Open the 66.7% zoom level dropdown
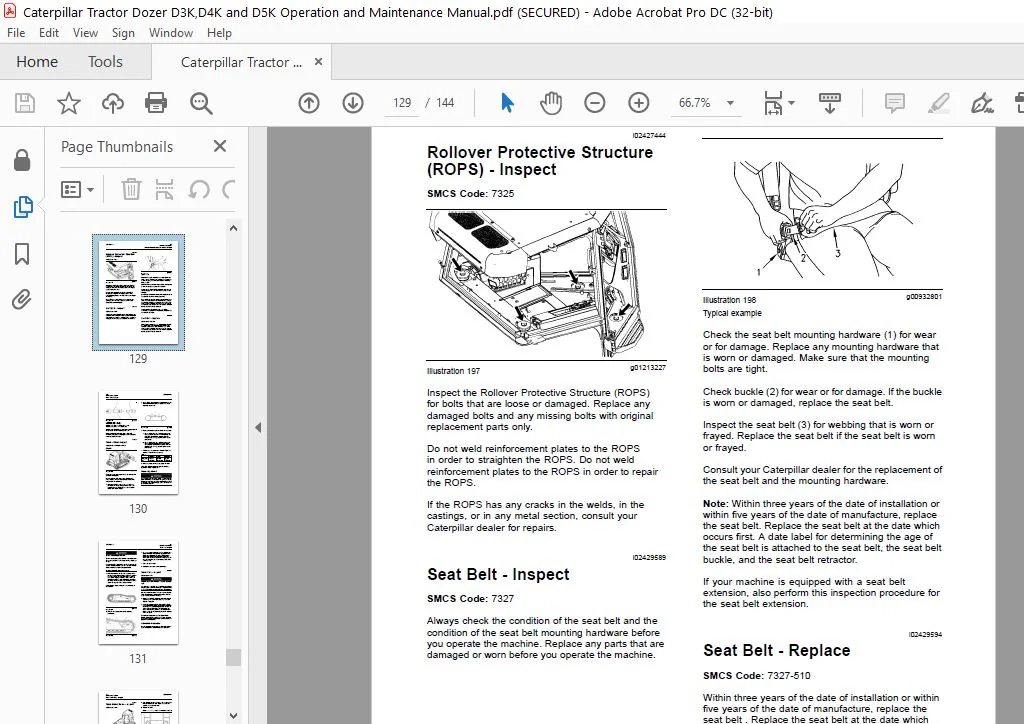Viewport: 1024px width, 724px height. coord(730,103)
